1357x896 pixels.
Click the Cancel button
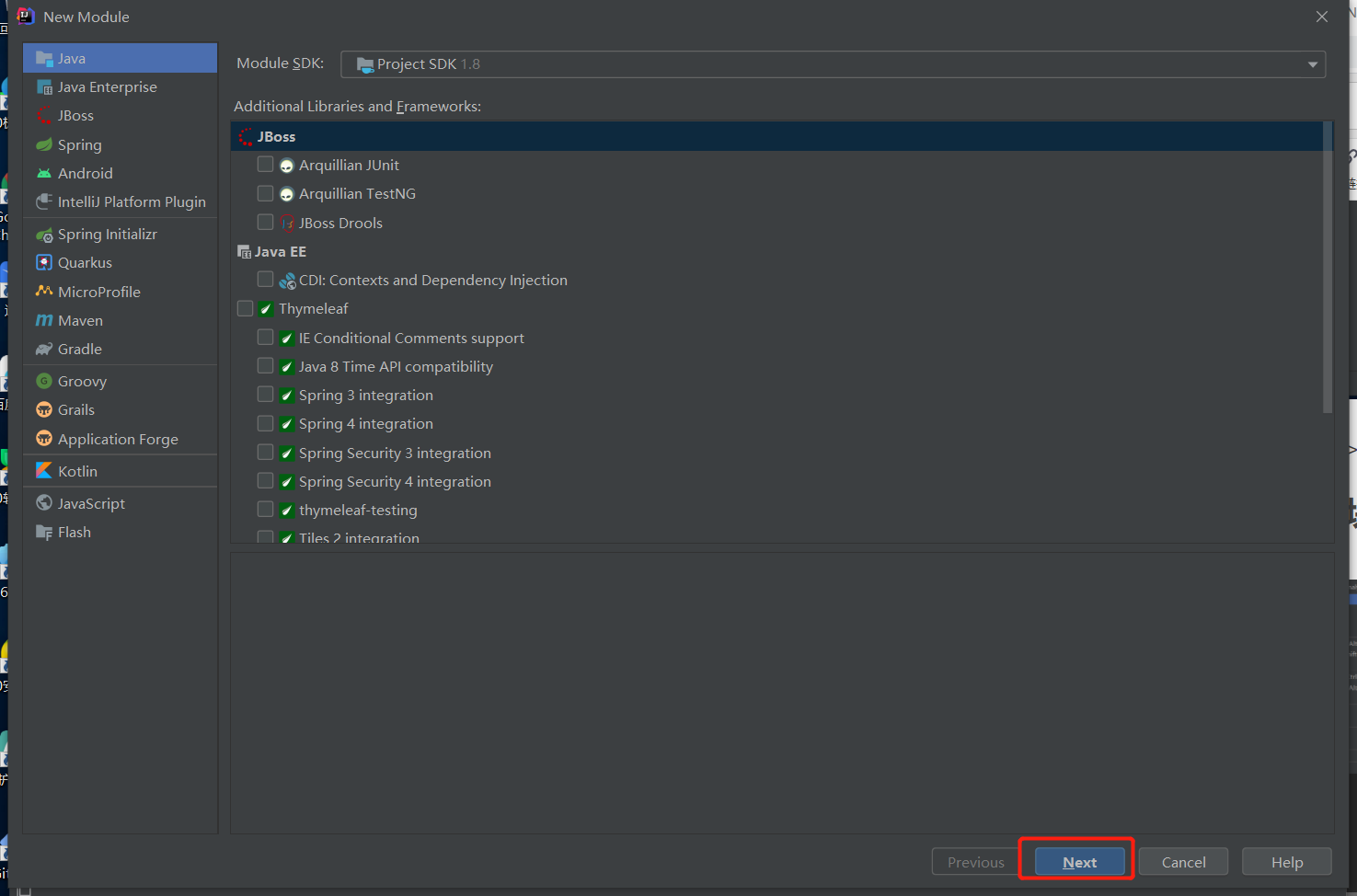tap(1183, 862)
